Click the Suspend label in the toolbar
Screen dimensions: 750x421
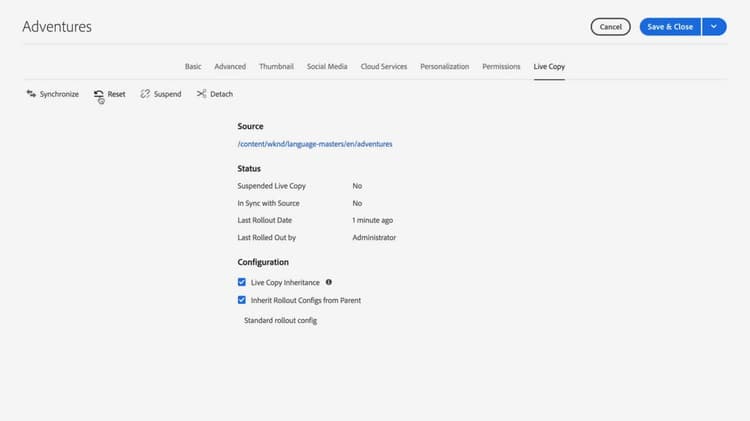[167, 94]
